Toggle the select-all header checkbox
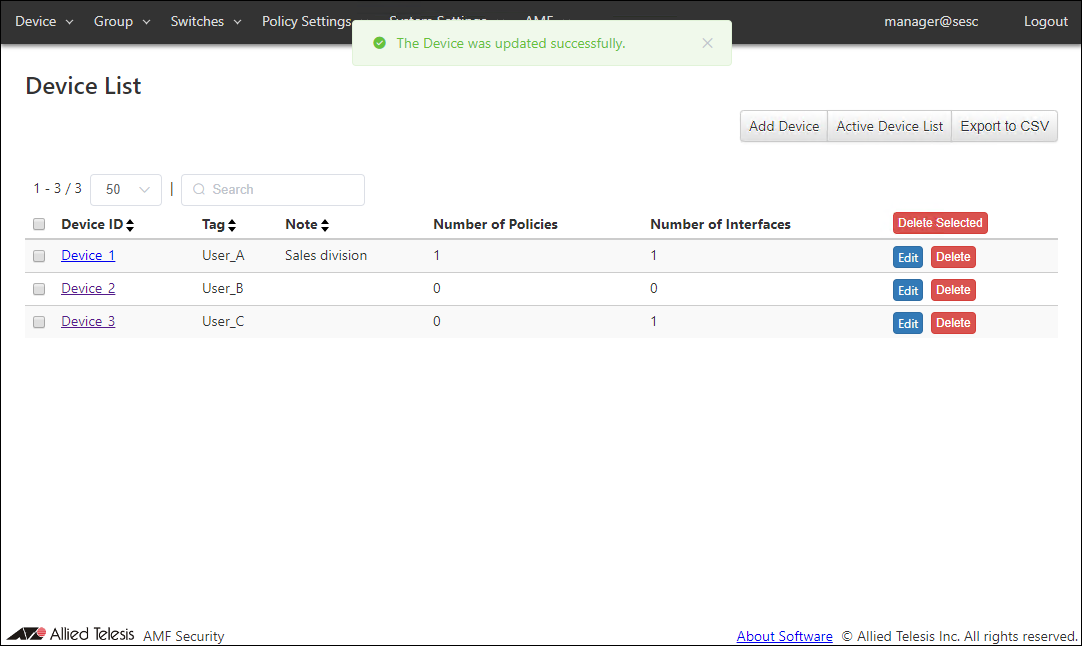The width and height of the screenshot is (1082, 646). point(39,224)
